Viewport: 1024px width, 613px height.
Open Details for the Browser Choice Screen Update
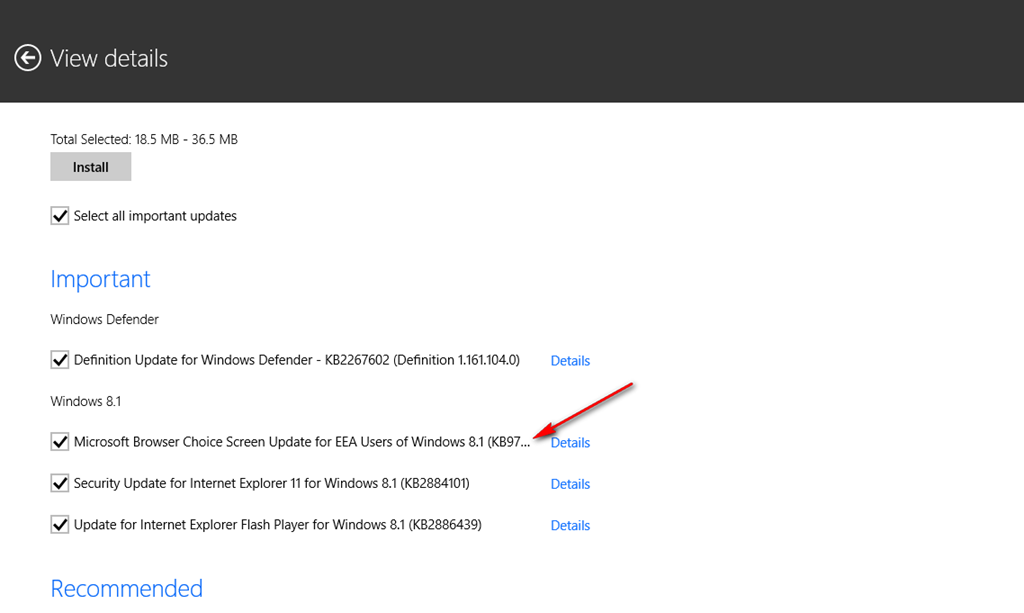tap(570, 443)
